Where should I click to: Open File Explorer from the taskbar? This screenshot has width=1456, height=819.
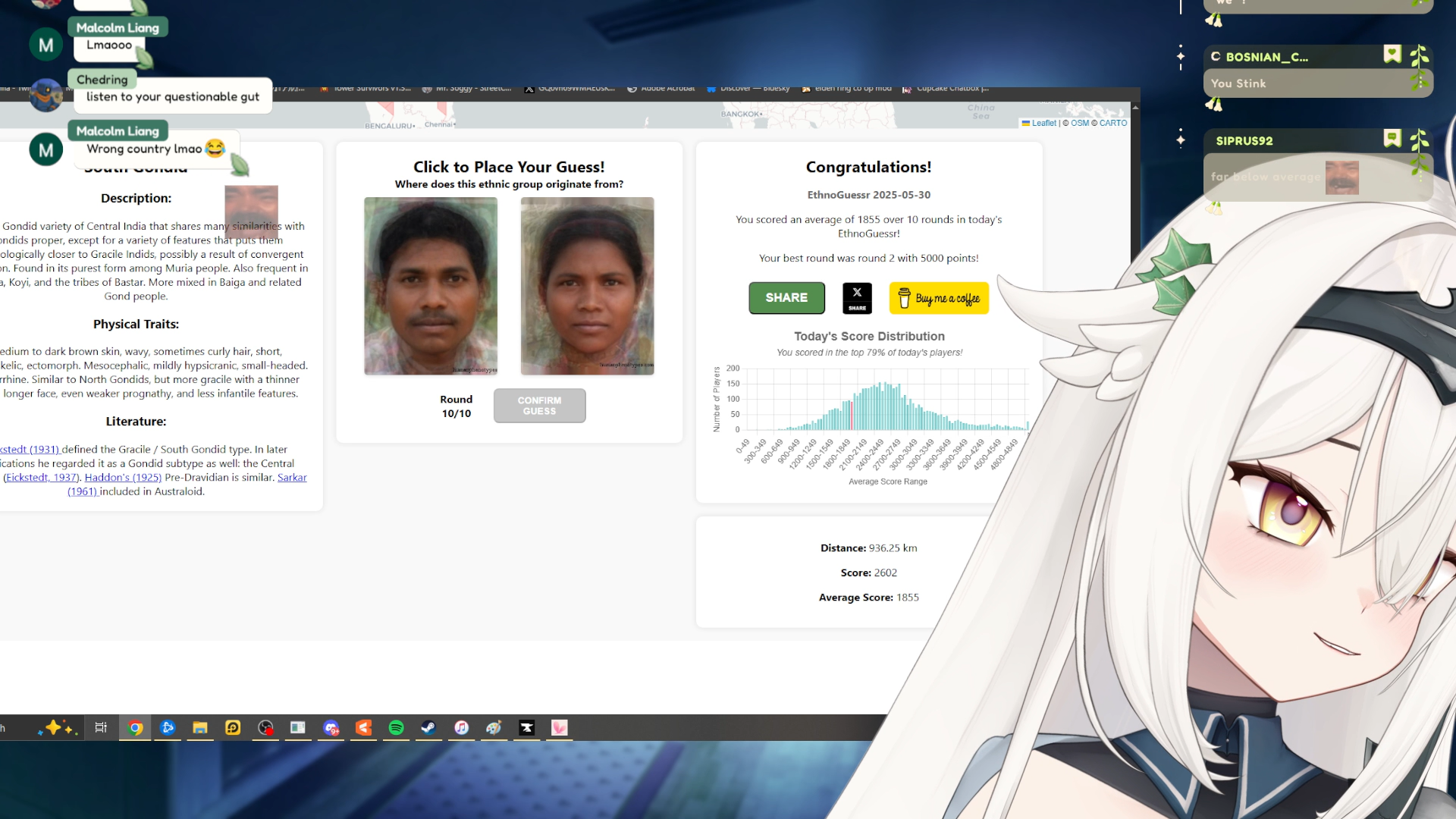click(x=200, y=728)
